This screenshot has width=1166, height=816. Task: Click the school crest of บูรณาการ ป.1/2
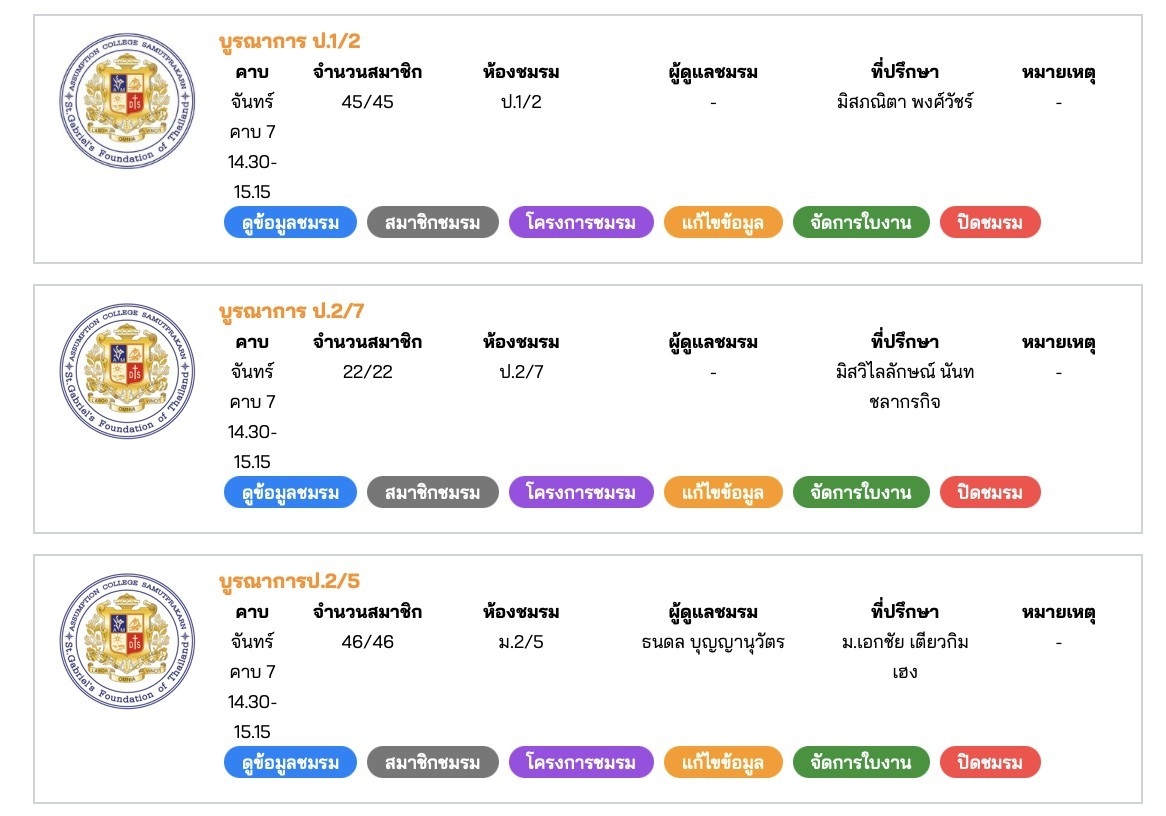[127, 100]
